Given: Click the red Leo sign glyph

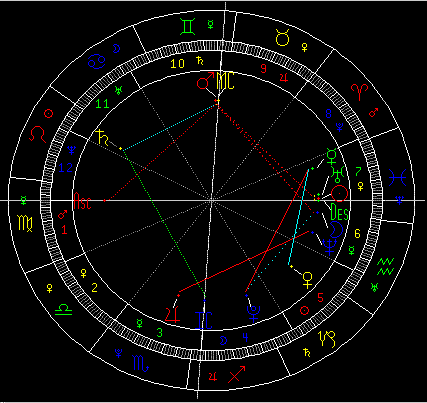Looking at the screenshot, I should (x=37, y=135).
